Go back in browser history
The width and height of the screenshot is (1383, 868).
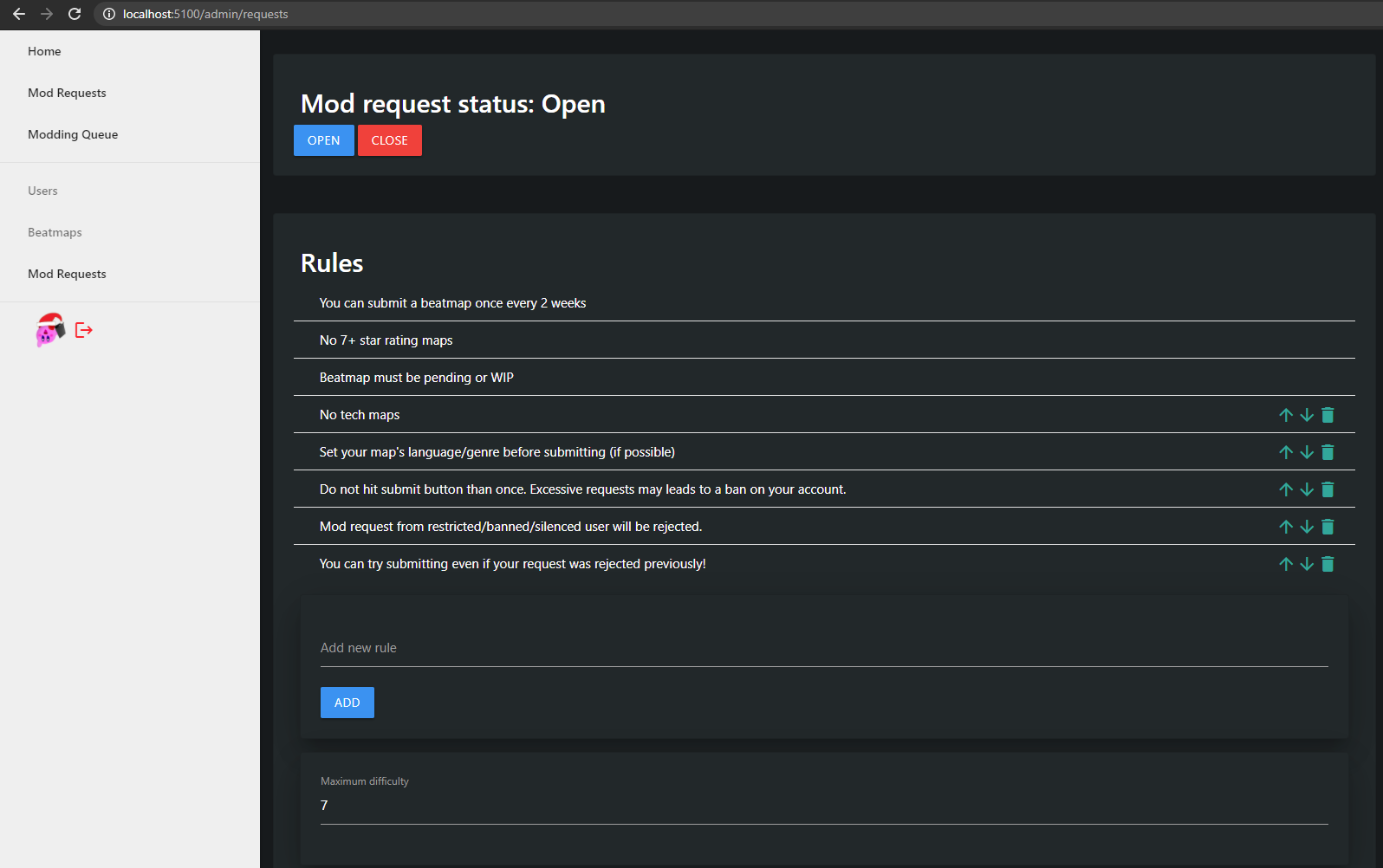(19, 14)
